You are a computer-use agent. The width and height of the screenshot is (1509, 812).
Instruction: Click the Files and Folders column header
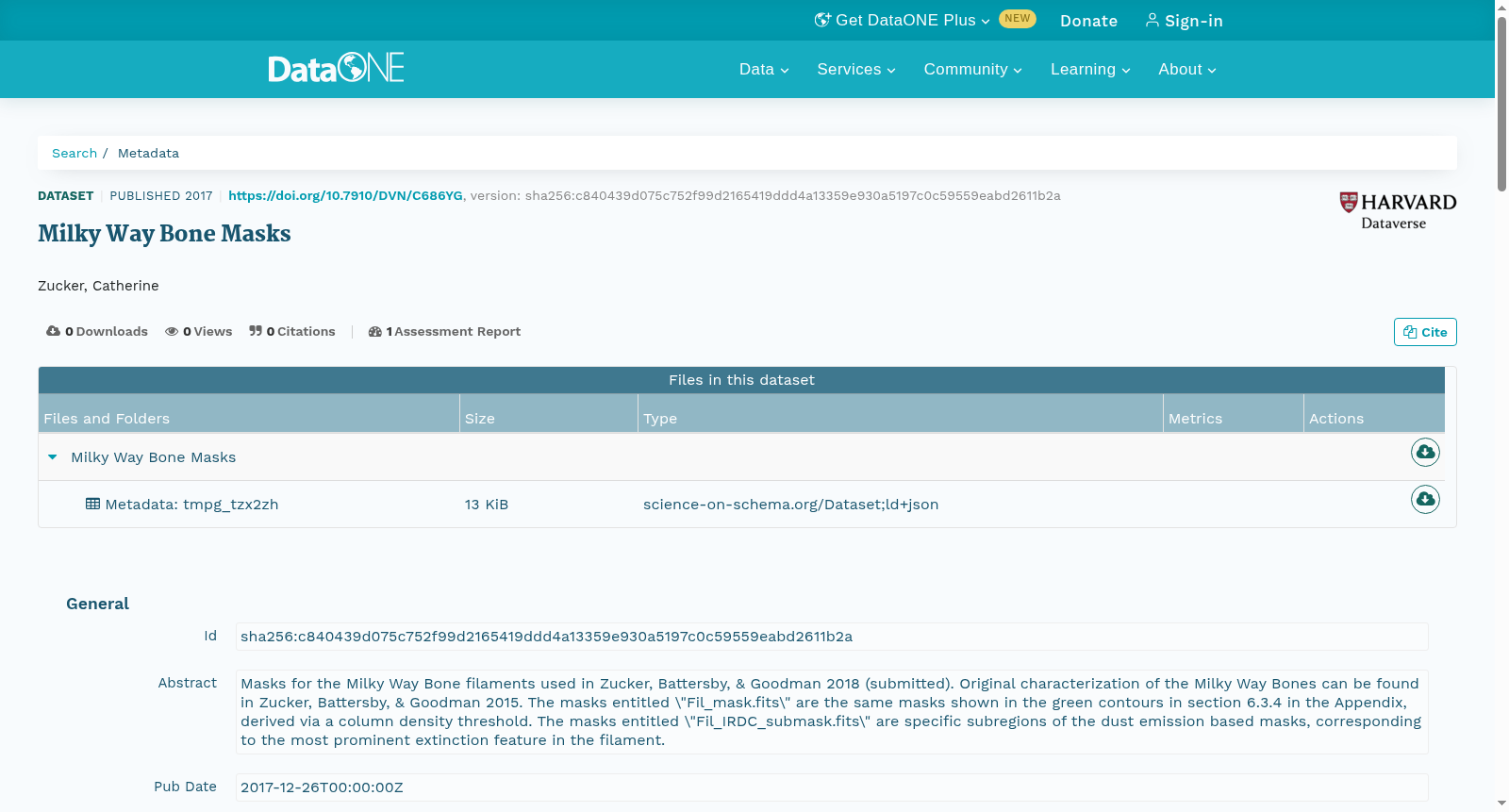pyautogui.click(x=249, y=414)
